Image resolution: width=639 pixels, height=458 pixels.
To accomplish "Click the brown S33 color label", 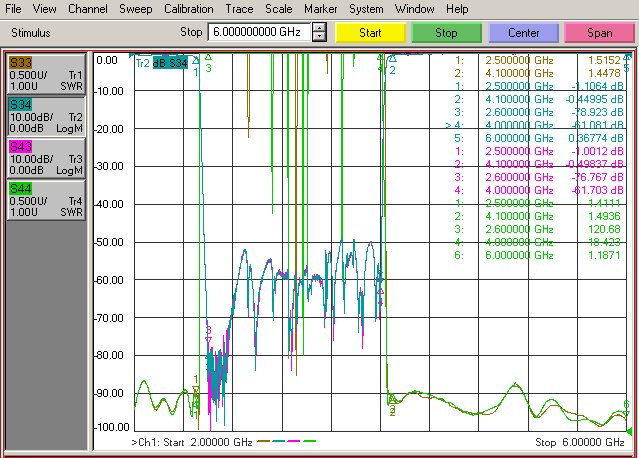I will click(x=20, y=63).
